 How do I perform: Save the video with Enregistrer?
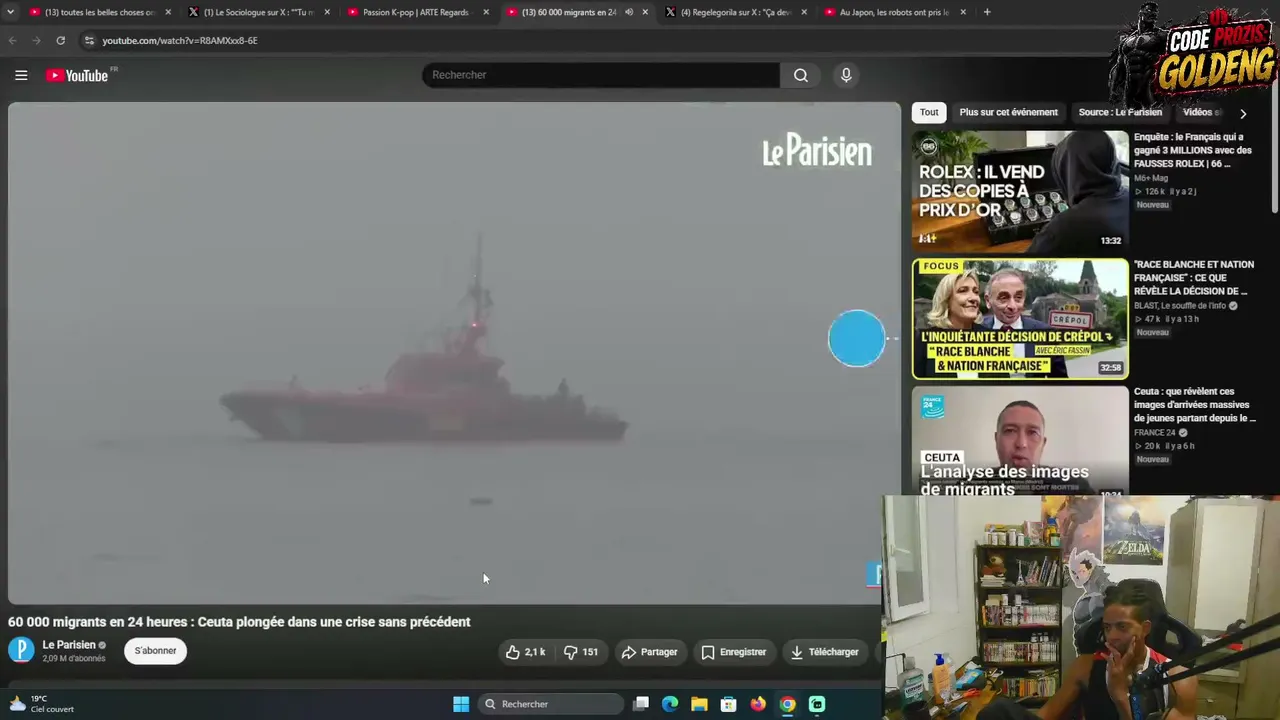tap(734, 652)
